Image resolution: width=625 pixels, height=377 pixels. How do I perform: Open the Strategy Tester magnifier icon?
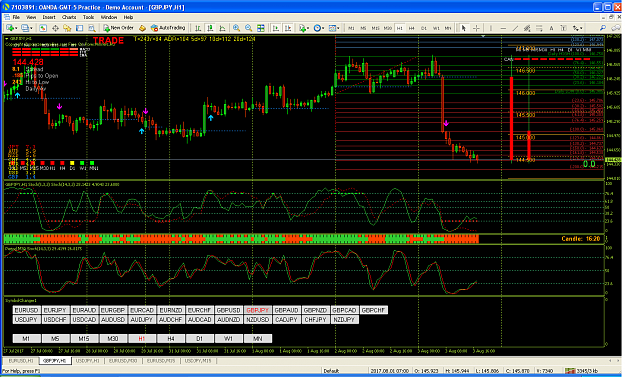92,28
